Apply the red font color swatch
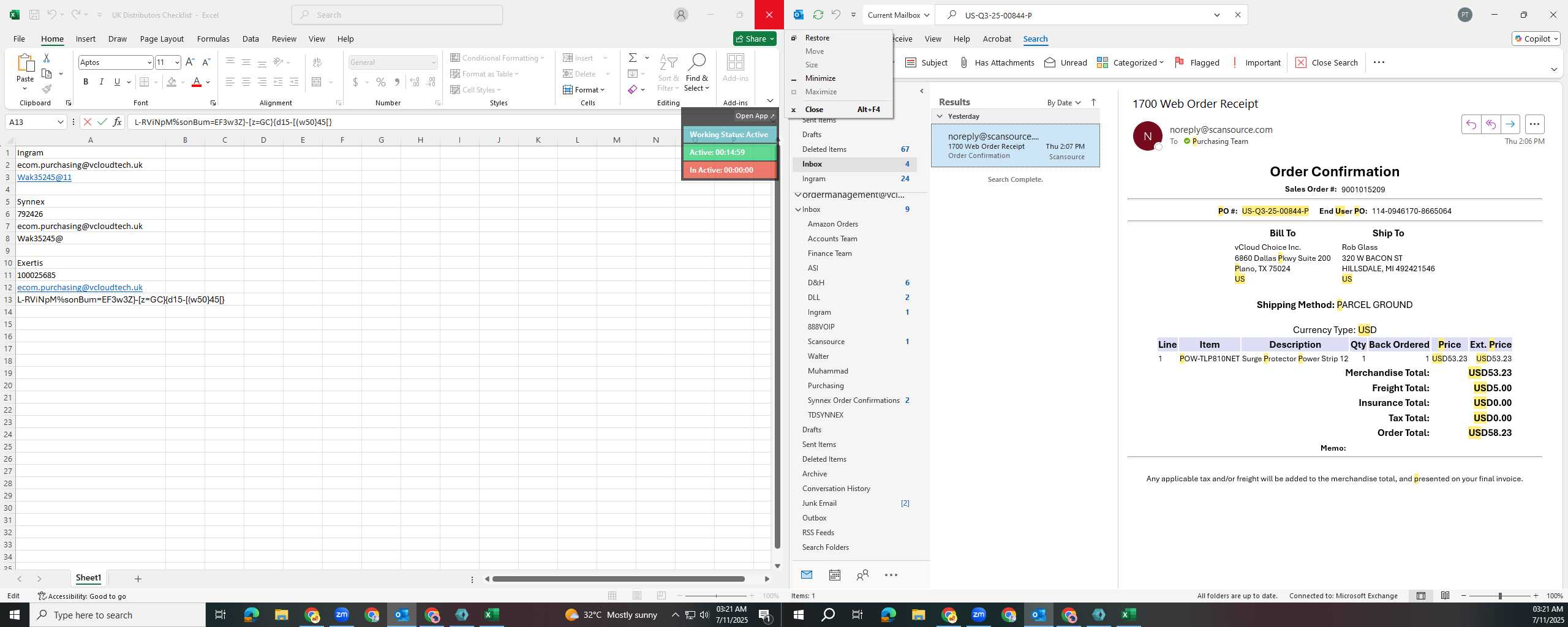Image resolution: width=1568 pixels, height=627 pixels. click(x=197, y=81)
